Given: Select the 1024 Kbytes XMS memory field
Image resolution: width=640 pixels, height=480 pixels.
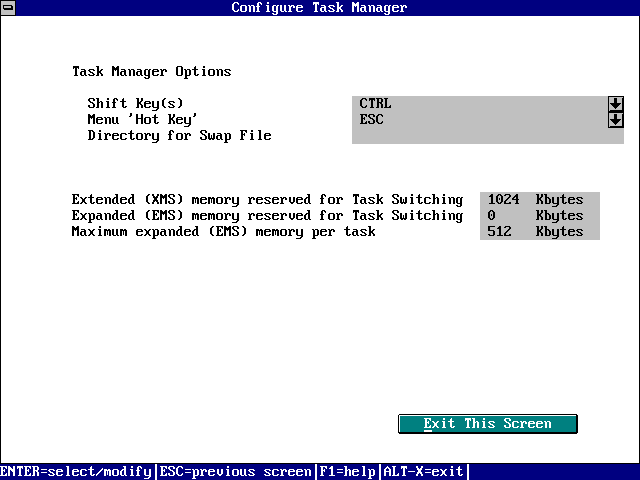Looking at the screenshot, I should [539, 200].
